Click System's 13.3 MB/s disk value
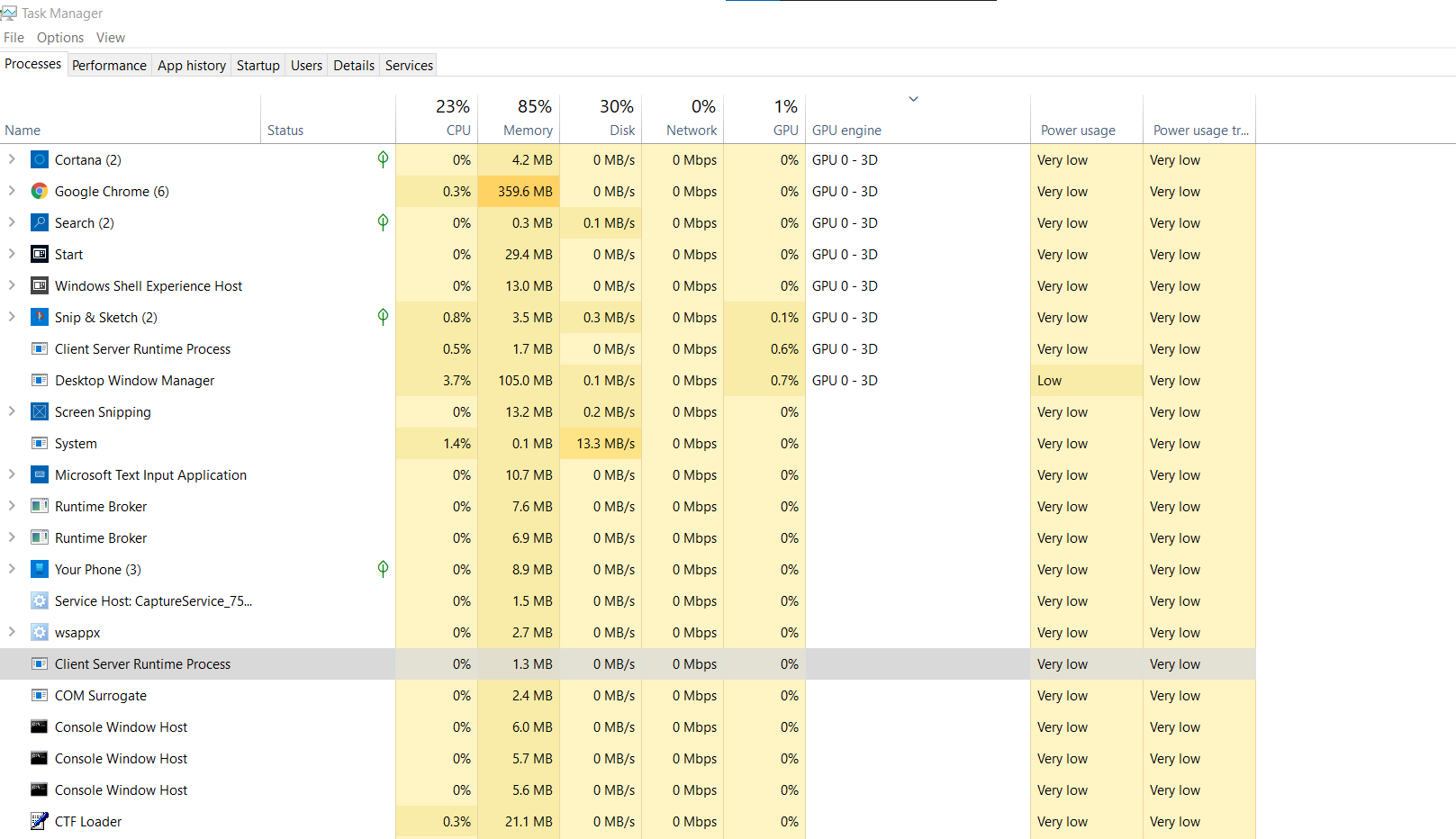 tap(601, 444)
